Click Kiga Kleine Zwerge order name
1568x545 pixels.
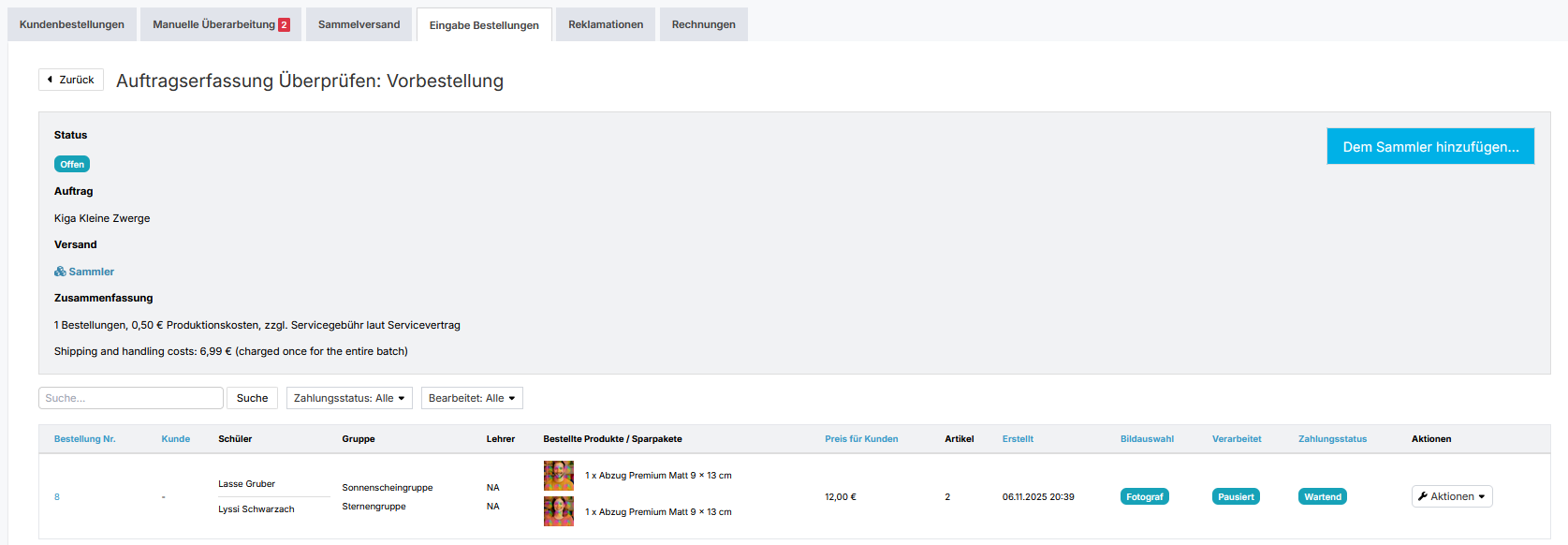102,218
